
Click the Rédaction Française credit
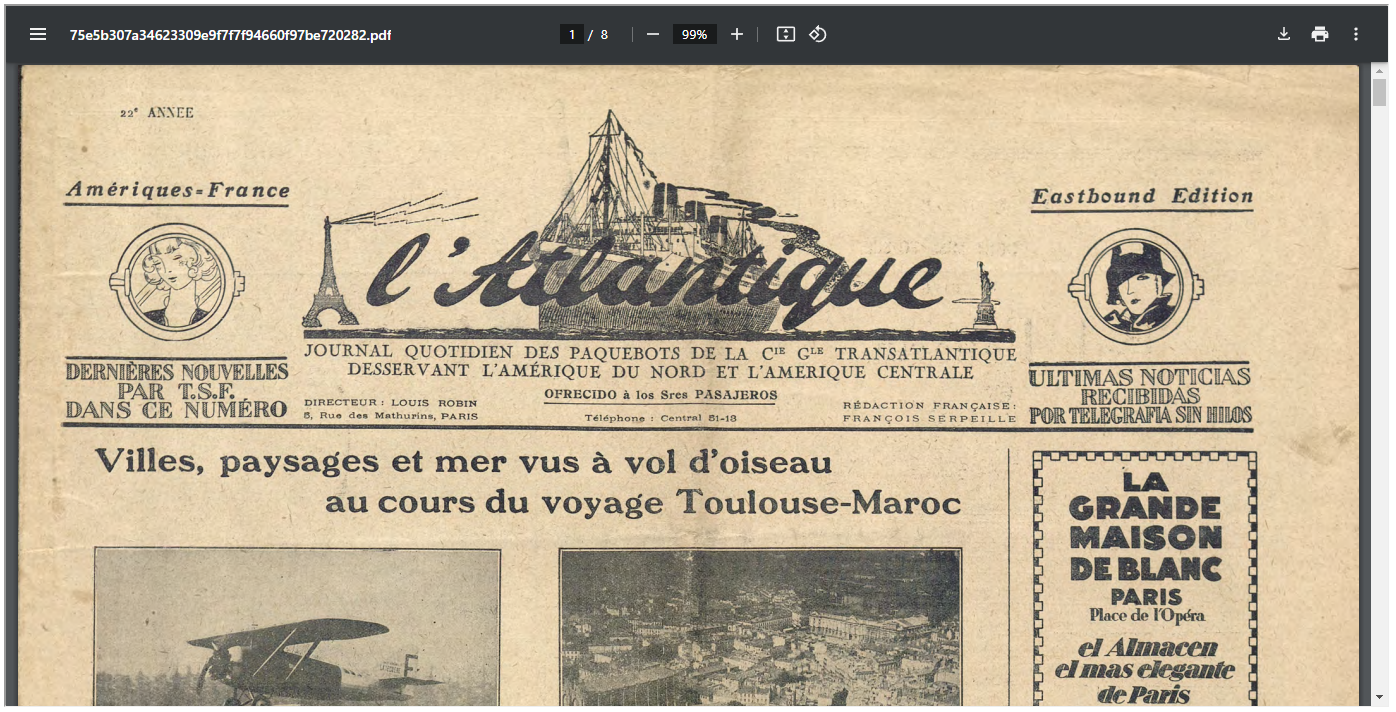pos(929,412)
